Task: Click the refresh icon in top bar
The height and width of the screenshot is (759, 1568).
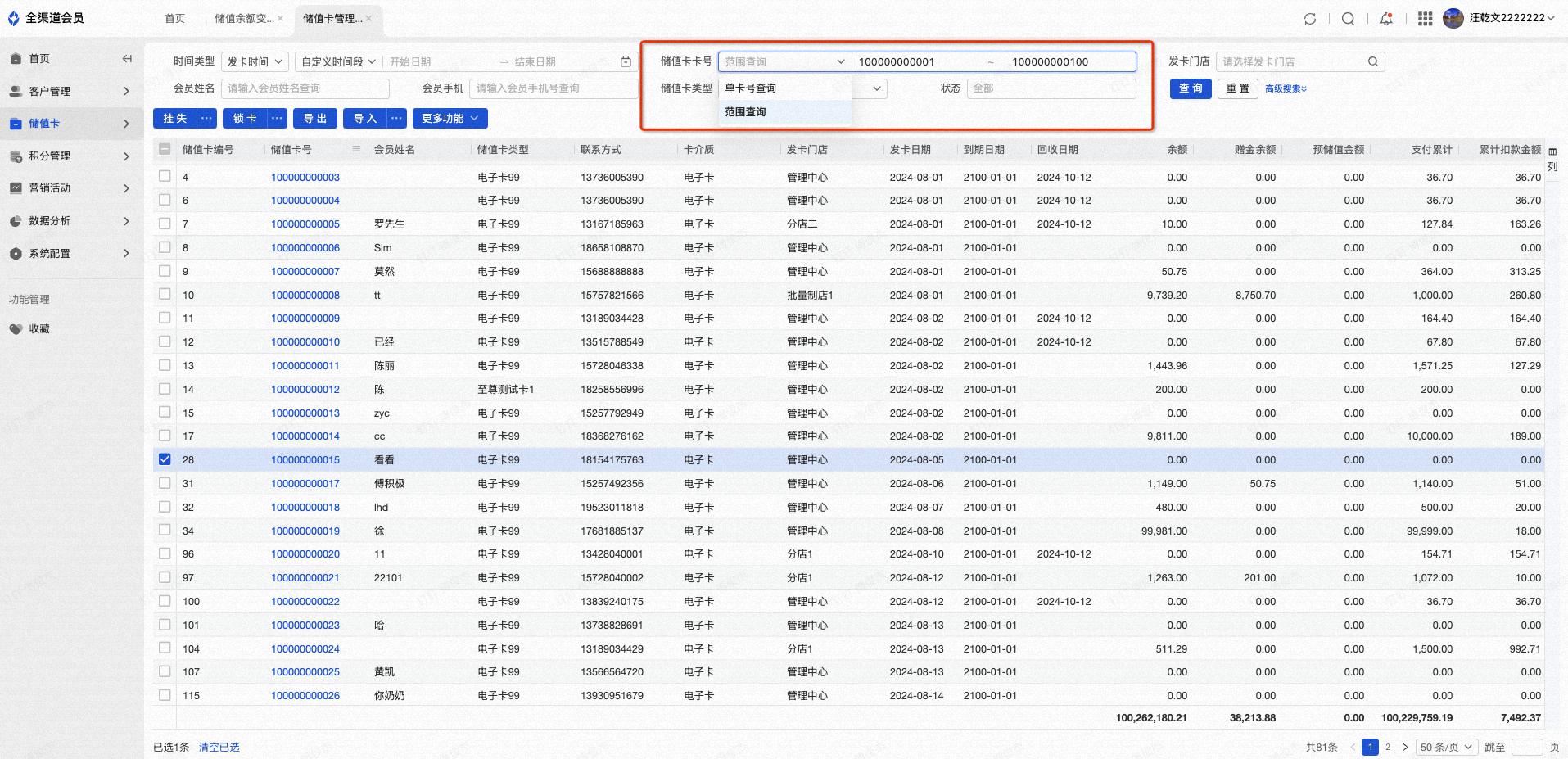Action: pos(1310,19)
